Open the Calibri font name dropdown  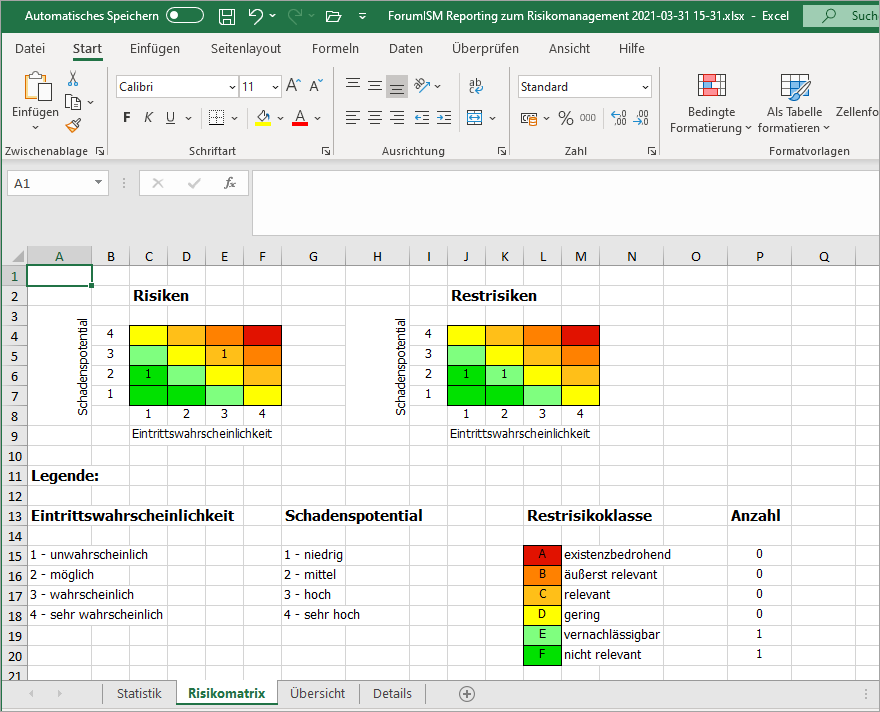pyautogui.click(x=232, y=87)
